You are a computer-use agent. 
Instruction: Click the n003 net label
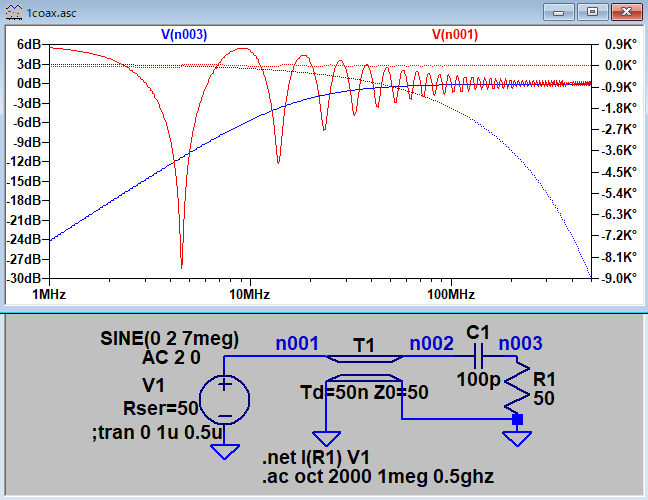click(x=520, y=344)
